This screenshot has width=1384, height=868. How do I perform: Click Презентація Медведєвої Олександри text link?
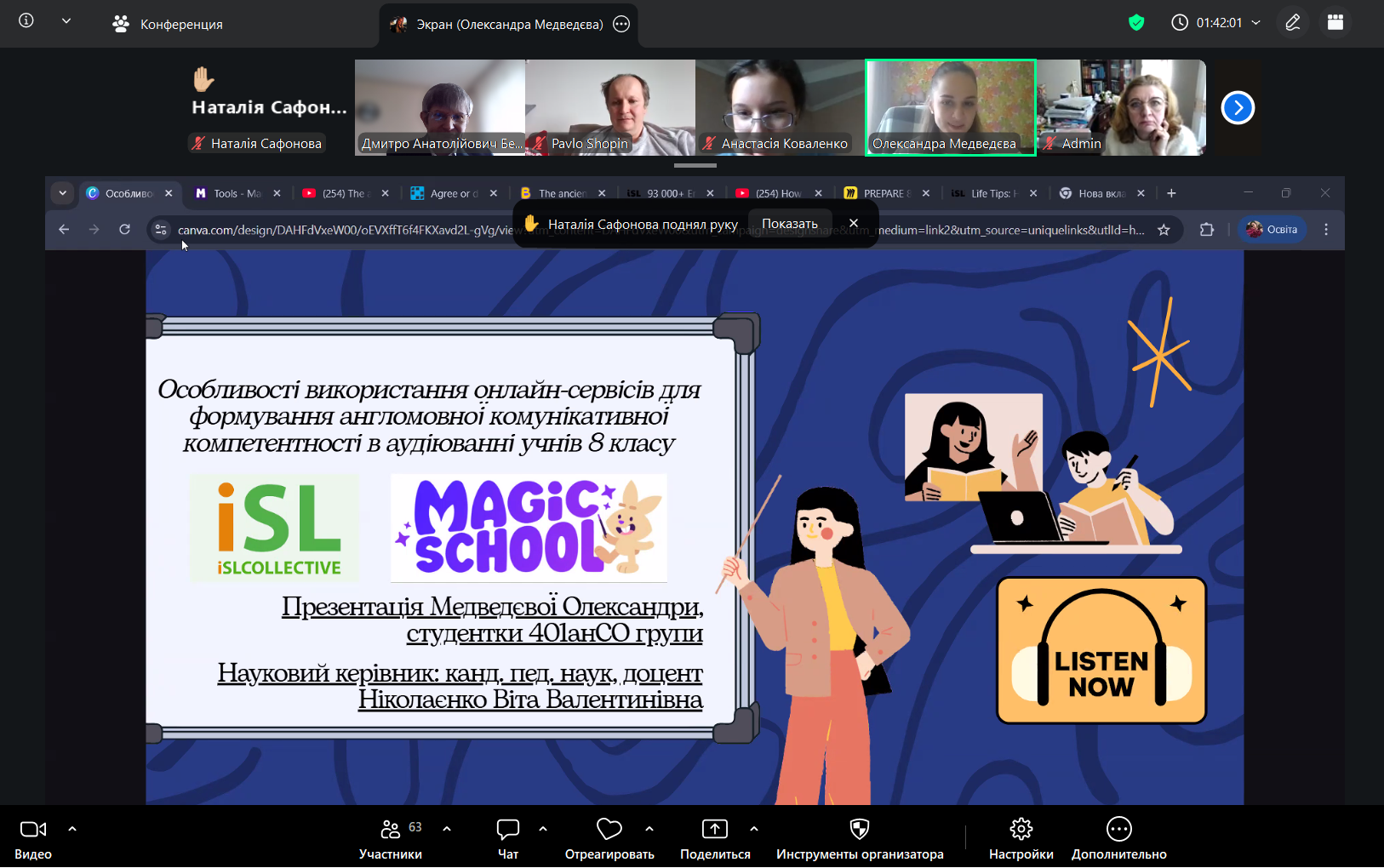492,620
